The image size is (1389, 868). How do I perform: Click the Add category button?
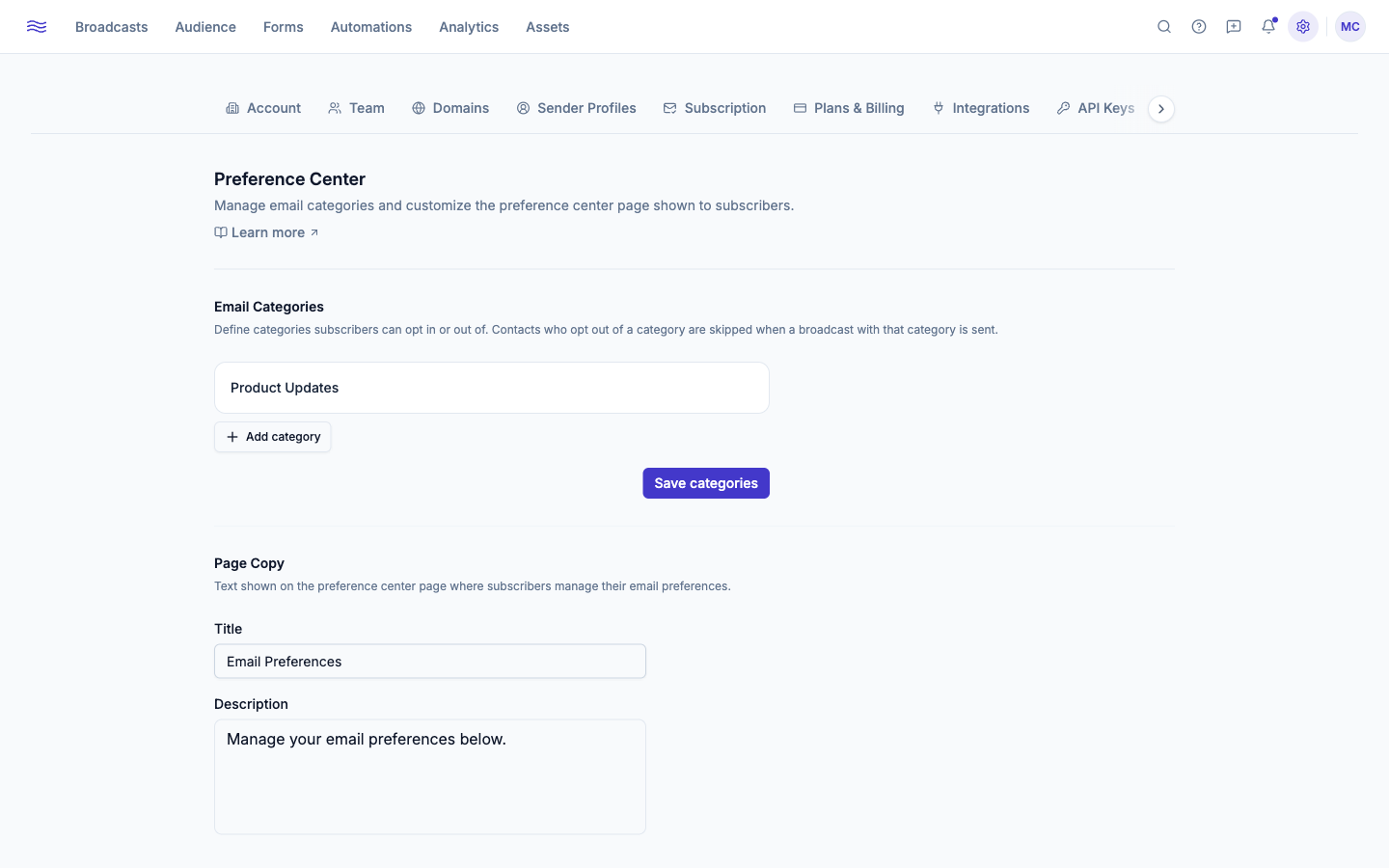click(x=273, y=437)
